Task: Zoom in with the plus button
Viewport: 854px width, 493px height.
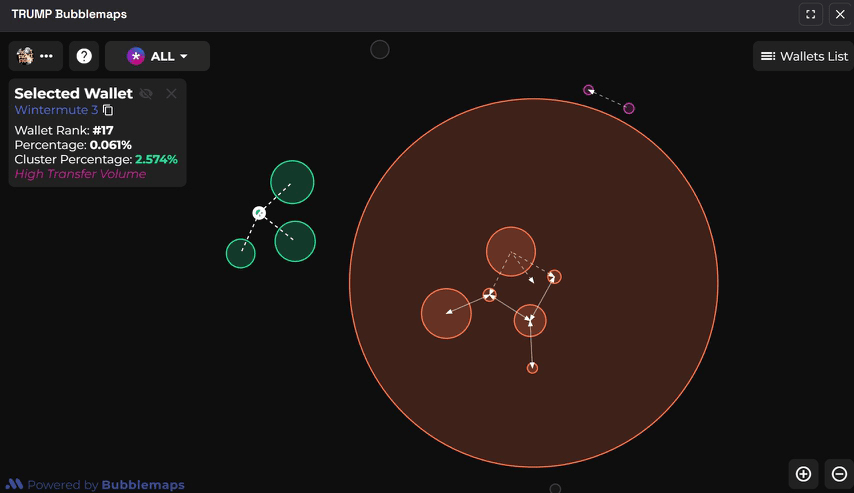Action: [x=803, y=474]
